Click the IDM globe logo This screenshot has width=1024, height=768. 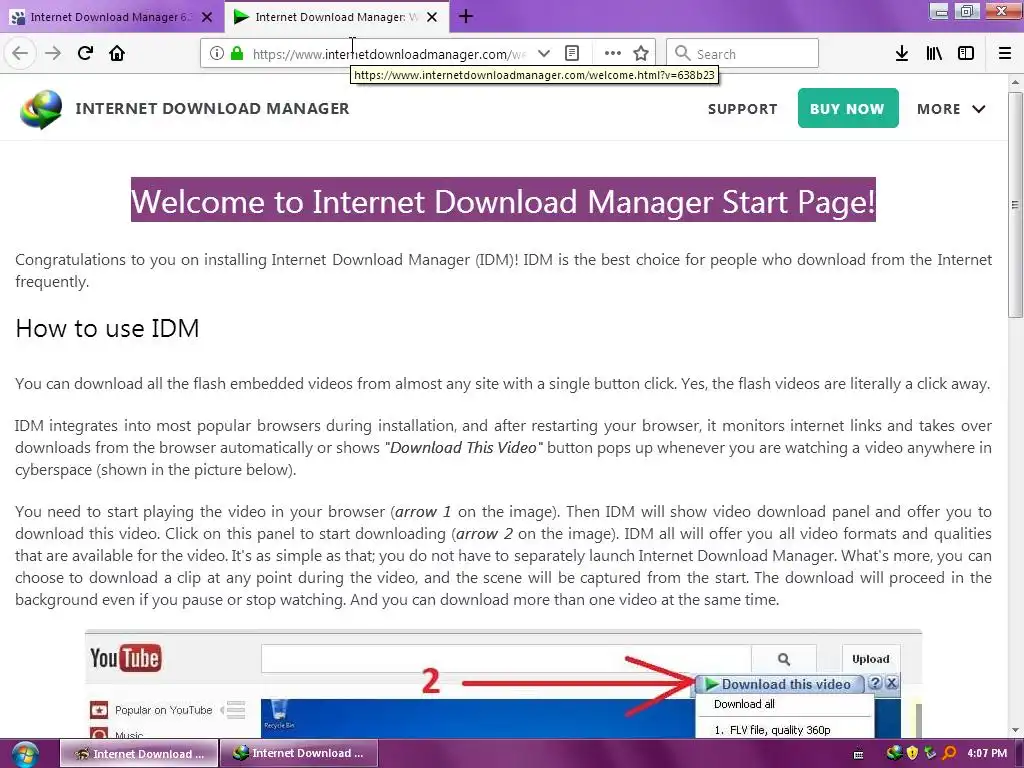tap(41, 109)
